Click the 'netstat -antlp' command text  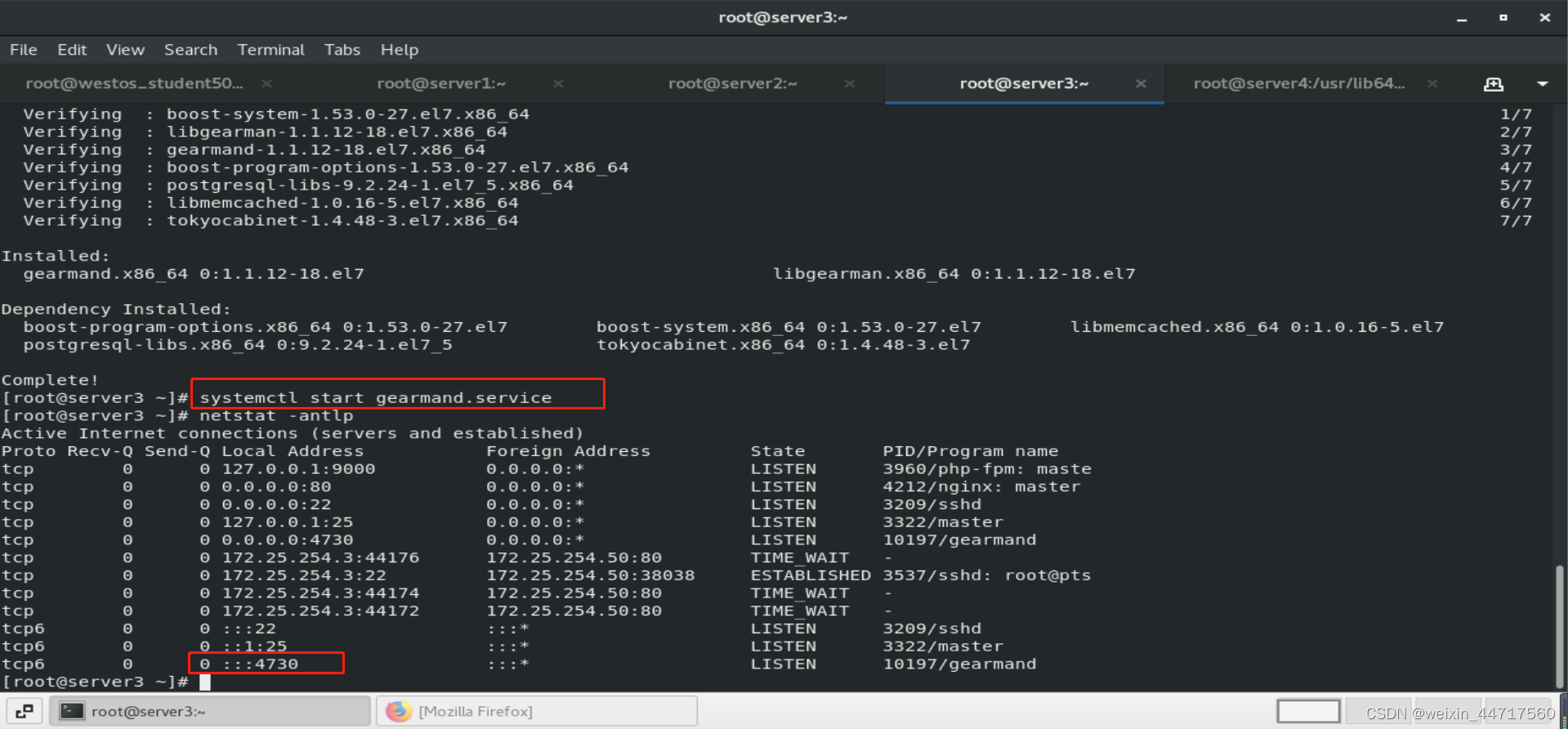[276, 416]
